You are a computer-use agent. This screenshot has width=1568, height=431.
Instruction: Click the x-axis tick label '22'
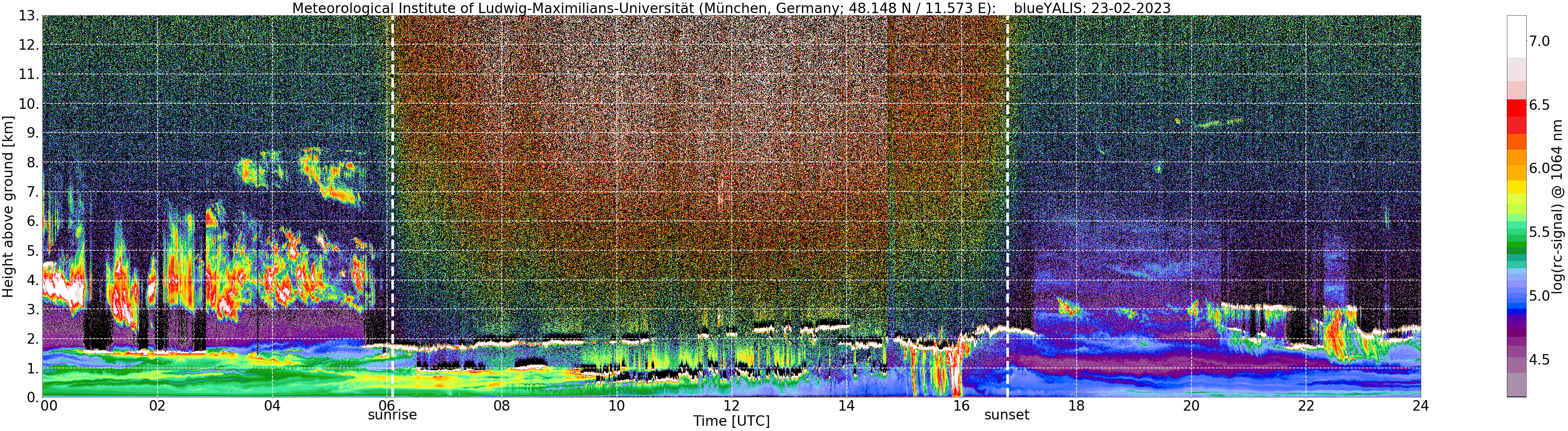pyautogui.click(x=1306, y=406)
